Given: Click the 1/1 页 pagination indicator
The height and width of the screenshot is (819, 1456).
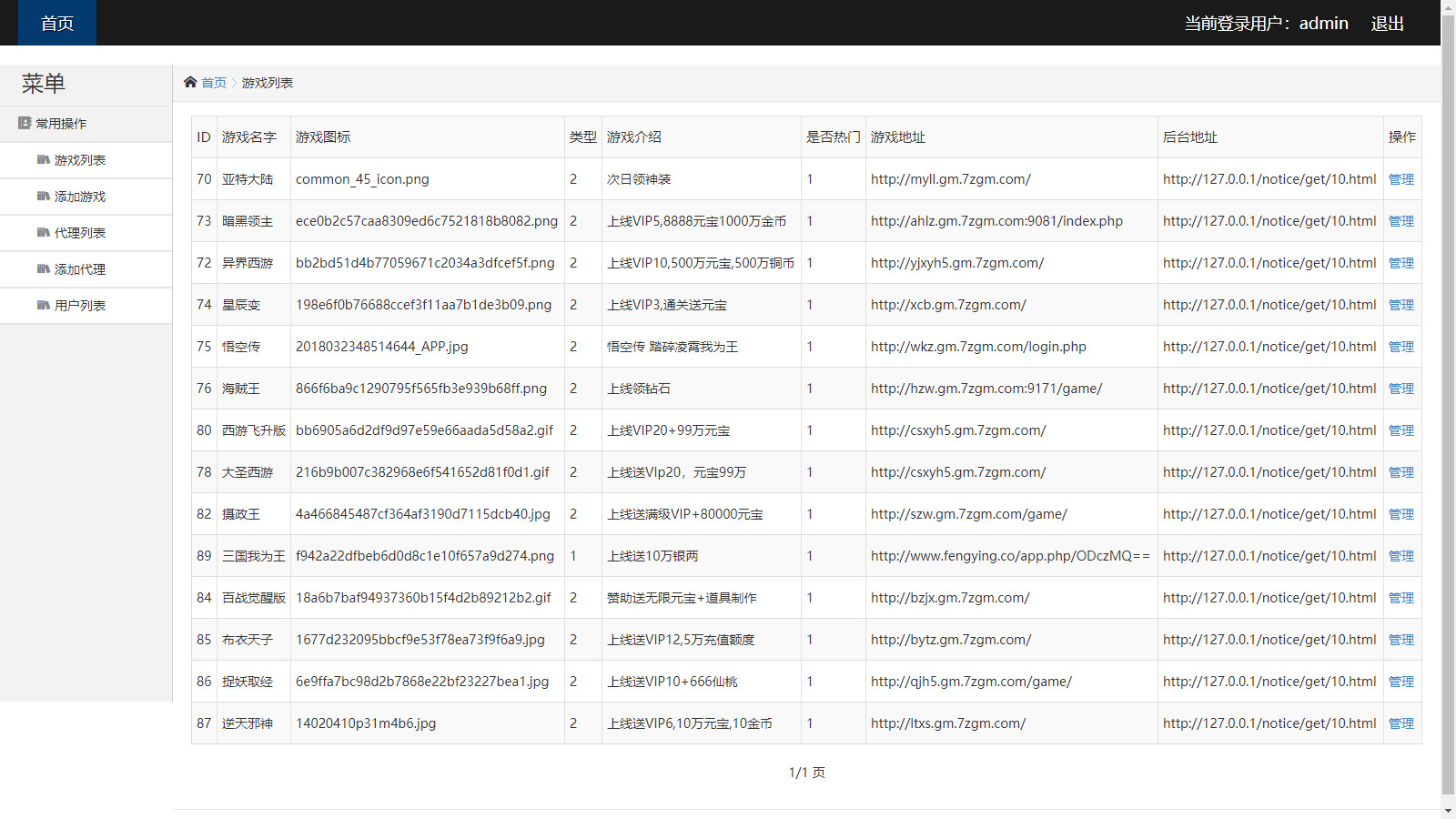Looking at the screenshot, I should [806, 771].
